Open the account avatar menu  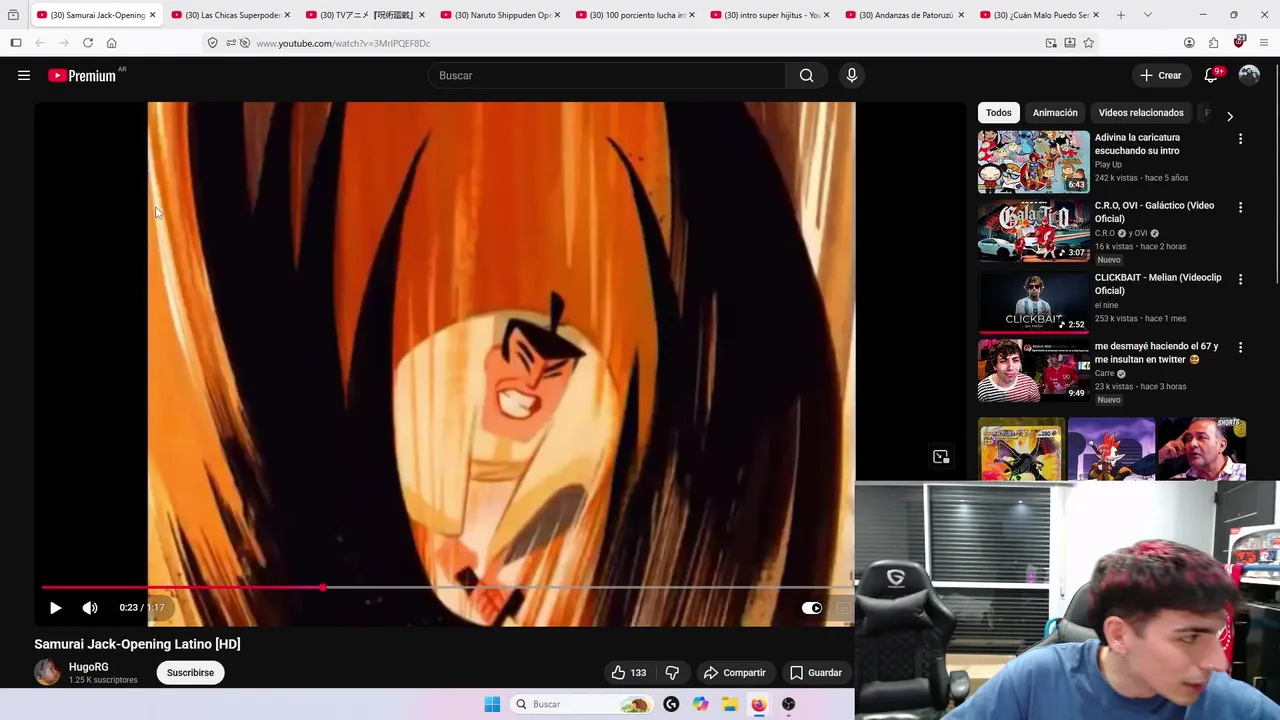(x=1249, y=75)
